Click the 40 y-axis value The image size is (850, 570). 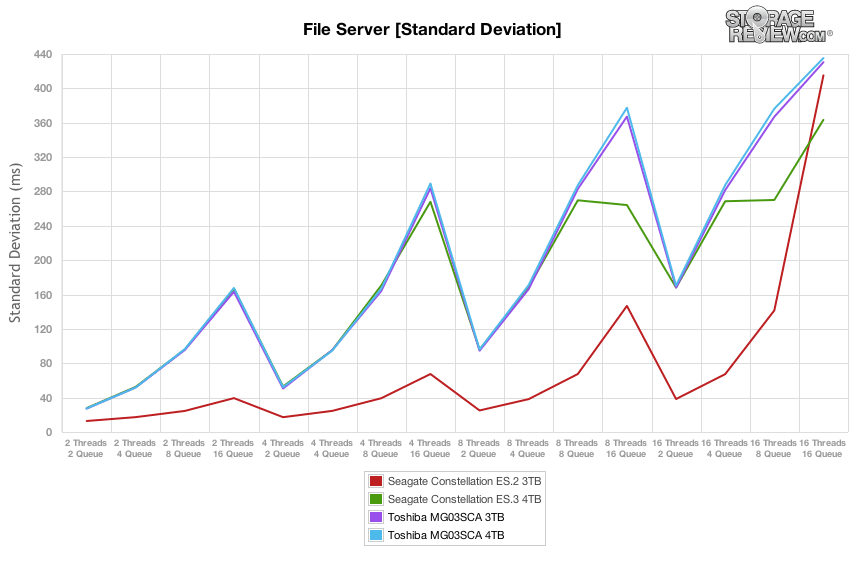tap(46, 398)
